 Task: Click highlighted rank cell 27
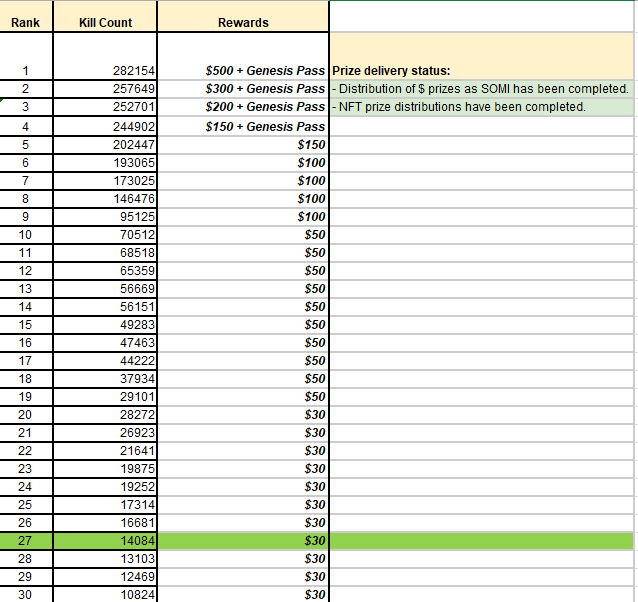pyautogui.click(x=25, y=541)
